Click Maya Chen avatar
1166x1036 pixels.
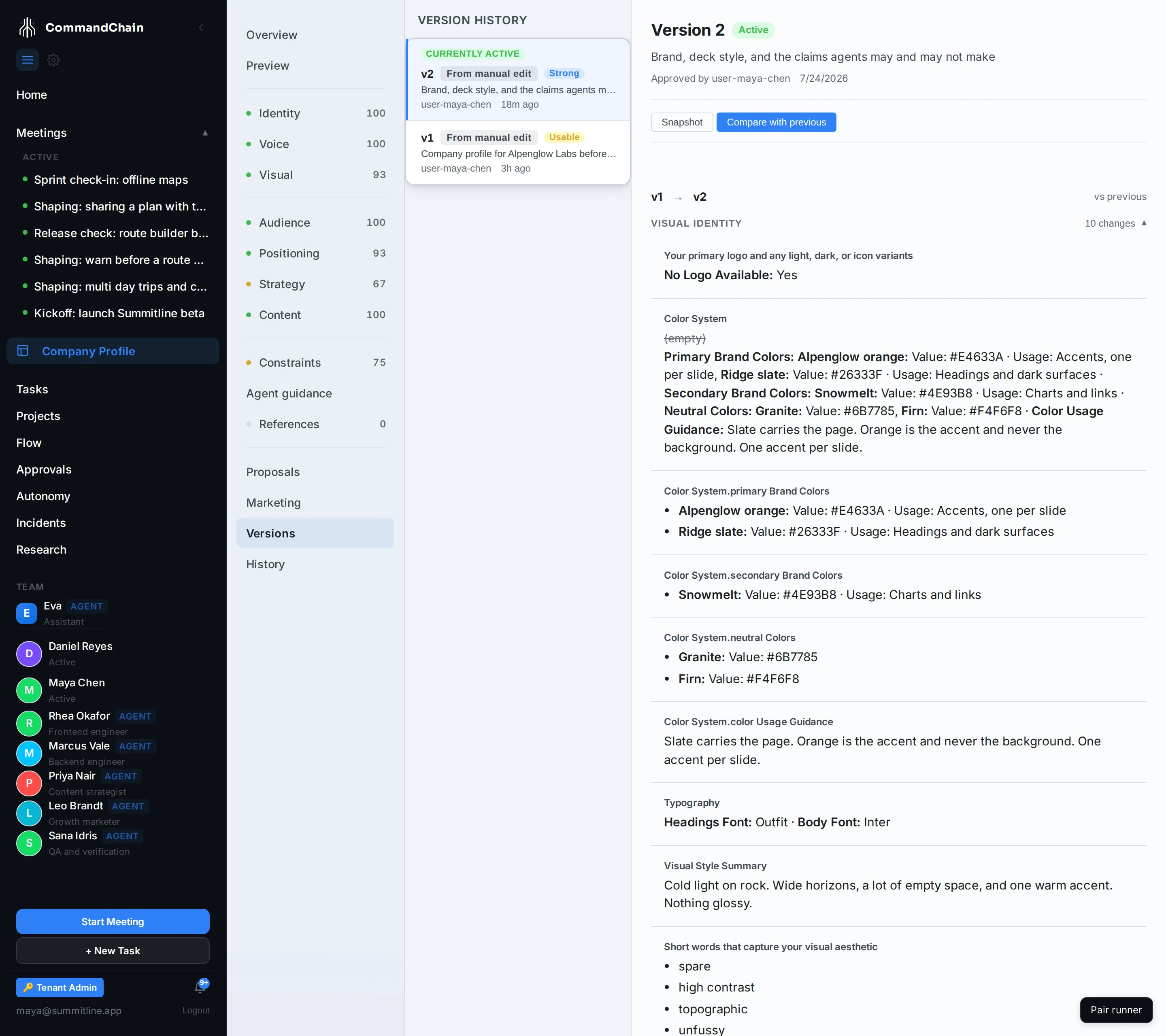29,690
